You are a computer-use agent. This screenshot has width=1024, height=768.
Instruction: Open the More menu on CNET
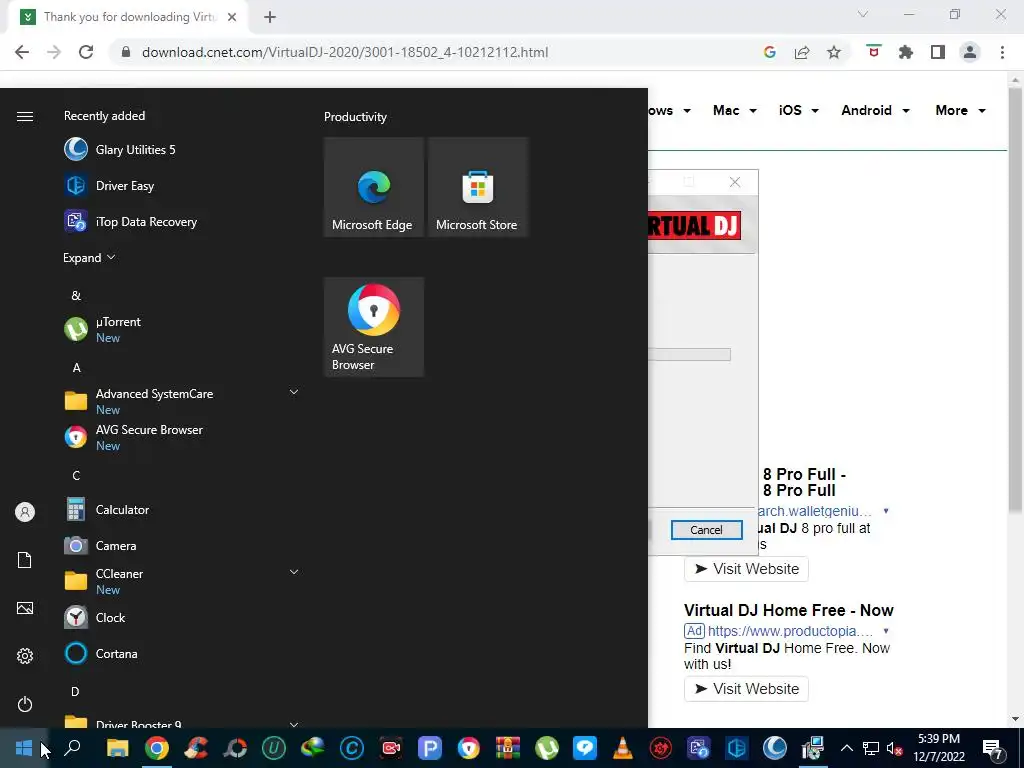(x=961, y=110)
